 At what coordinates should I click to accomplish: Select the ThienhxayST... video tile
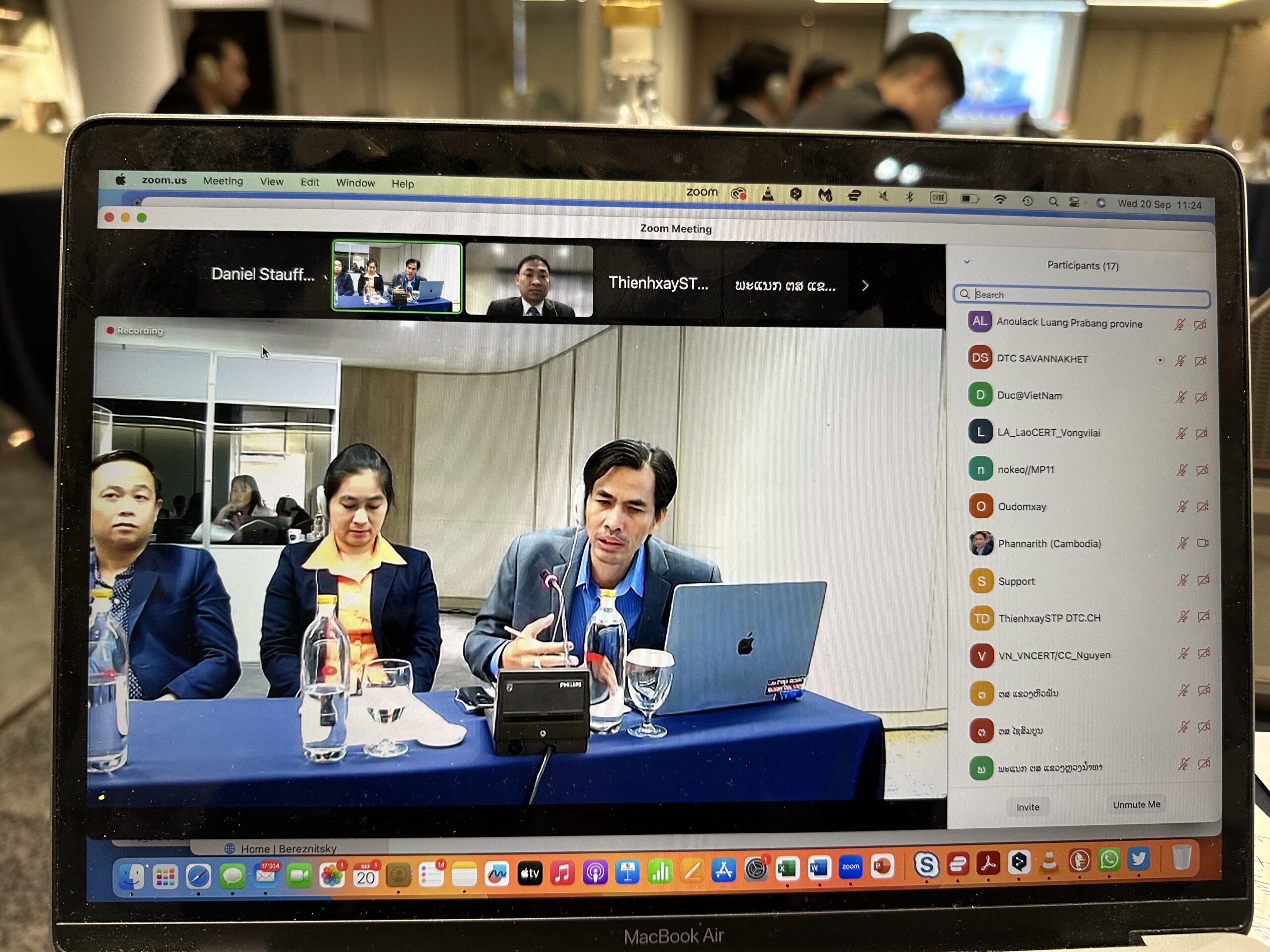coord(658,282)
